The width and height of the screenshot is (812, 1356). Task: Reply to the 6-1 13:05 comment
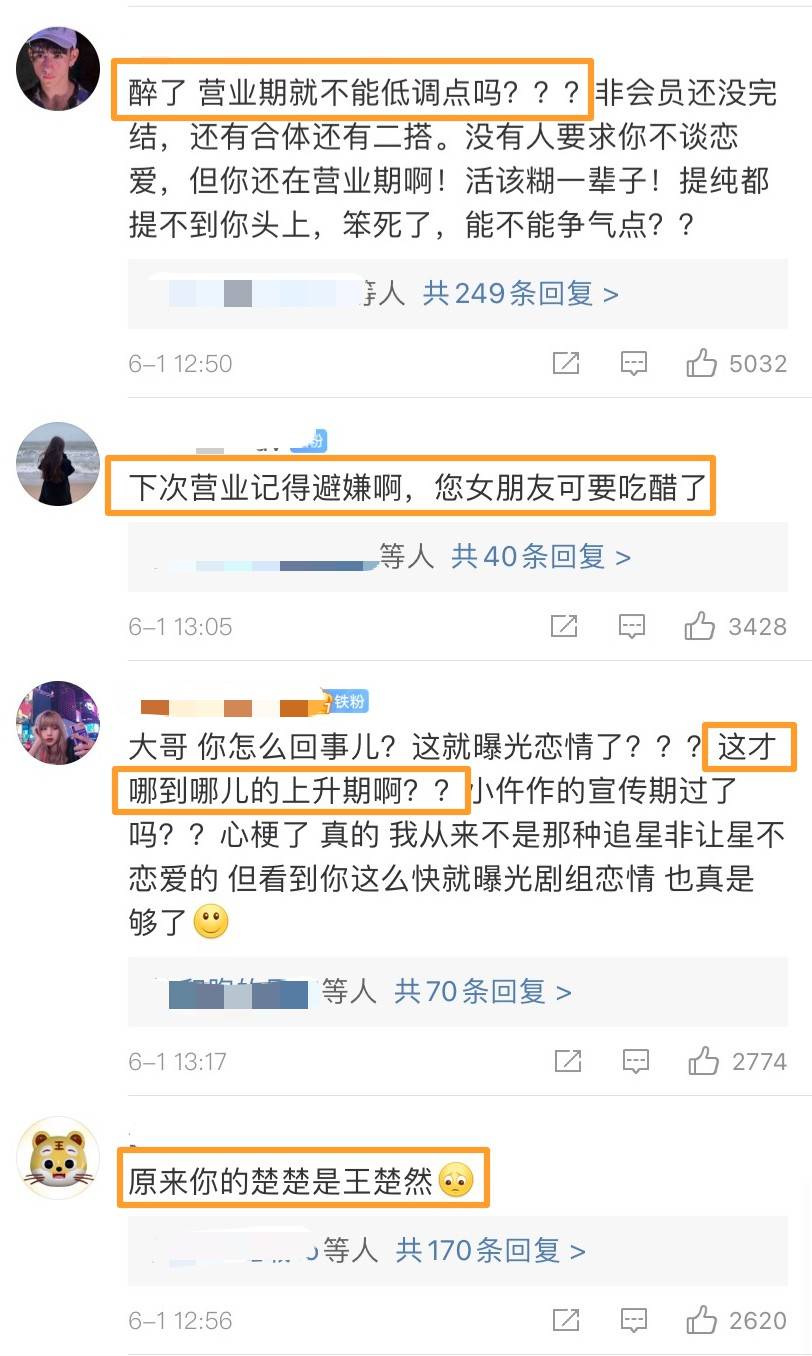(x=632, y=626)
